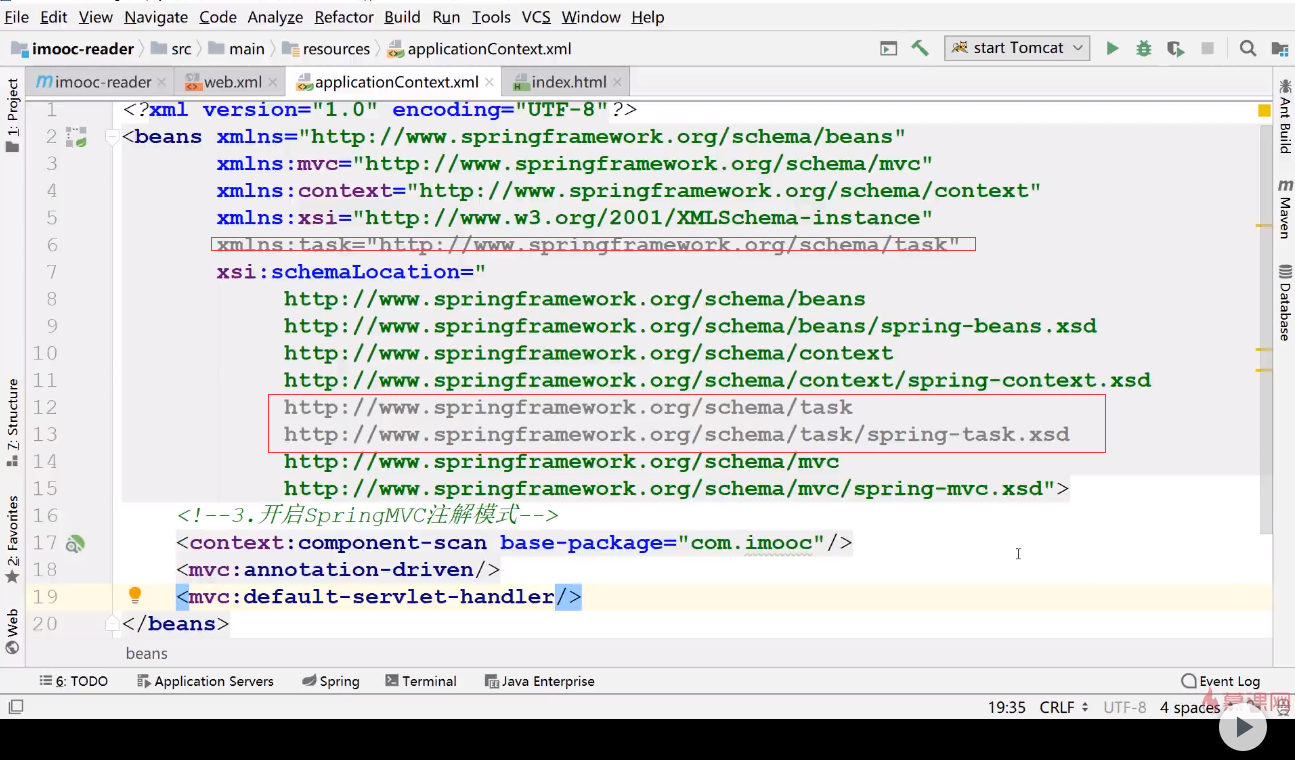1295x760 pixels.
Task: Open the Event Log
Action: [1221, 681]
